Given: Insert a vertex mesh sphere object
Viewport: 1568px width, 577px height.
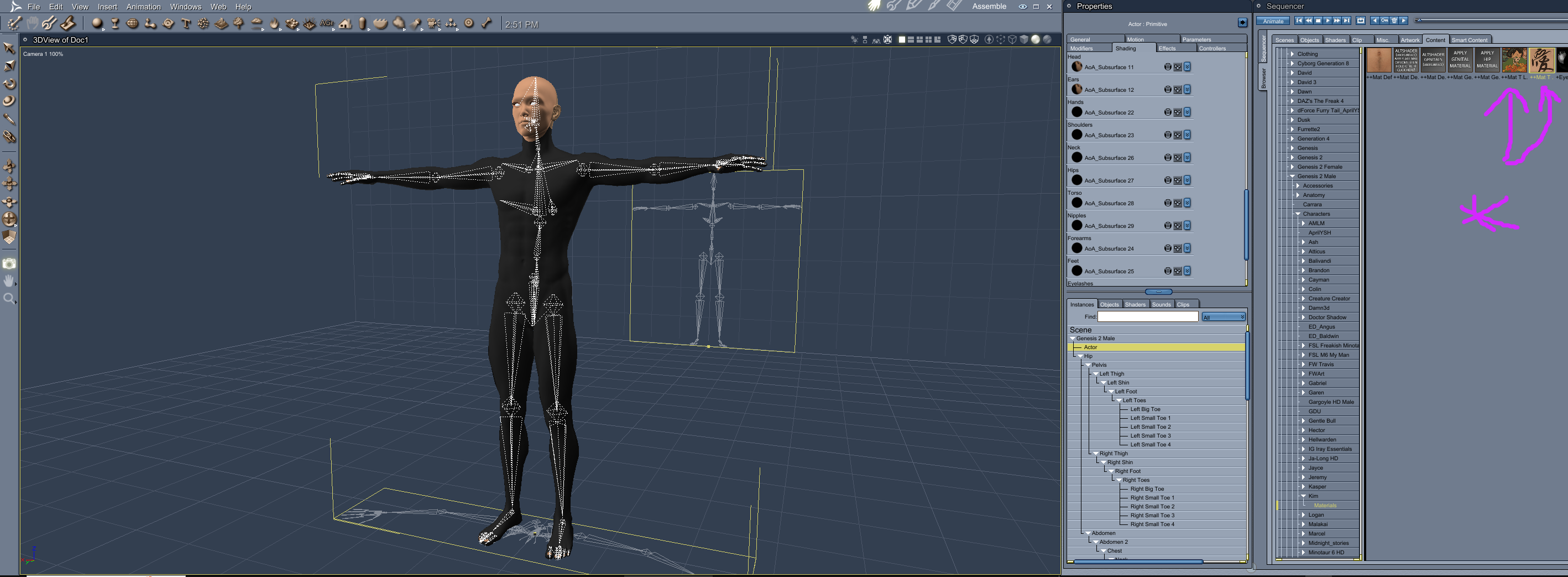Looking at the screenshot, I should click(x=132, y=24).
